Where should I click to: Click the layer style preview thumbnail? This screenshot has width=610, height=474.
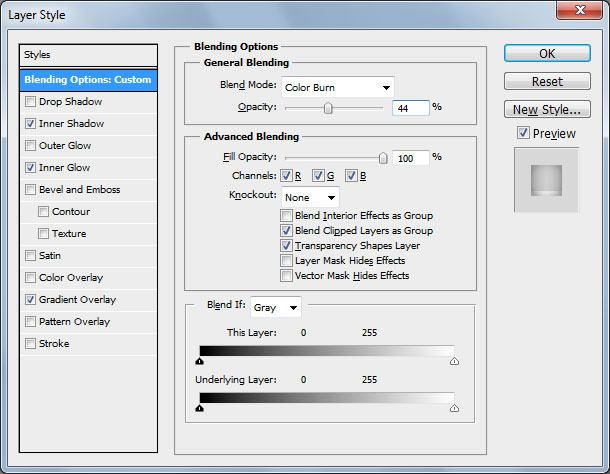tap(545, 180)
